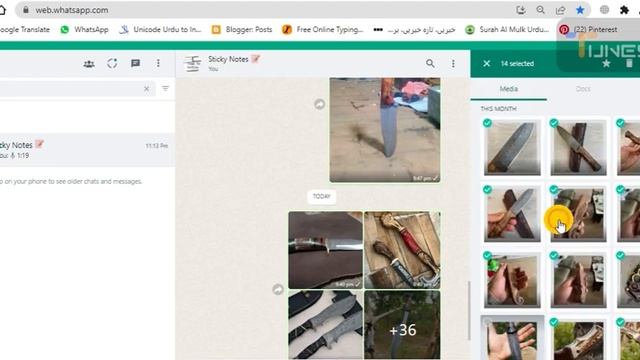Delete the selected media with trash icon
Screen dimensions: 640x360
coord(629,63)
